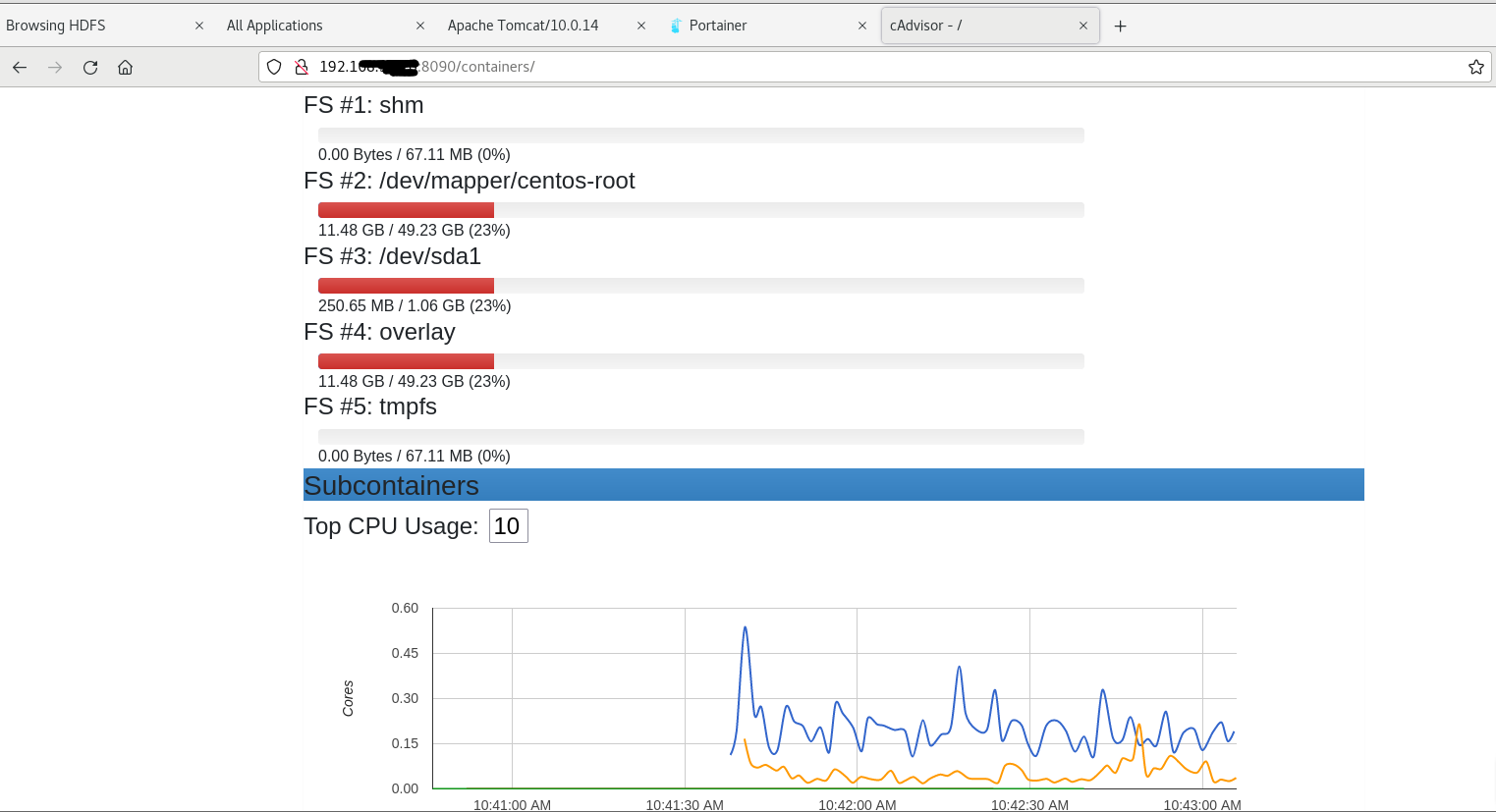
Task: Click the "Top CPU Usage:" label
Action: [x=391, y=526]
